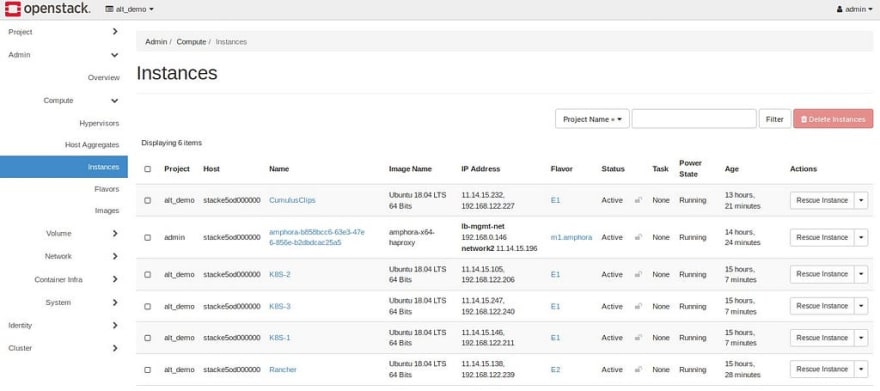The height and width of the screenshot is (391, 880).
Task: Click the IP Address column header
Action: pyautogui.click(x=480, y=169)
